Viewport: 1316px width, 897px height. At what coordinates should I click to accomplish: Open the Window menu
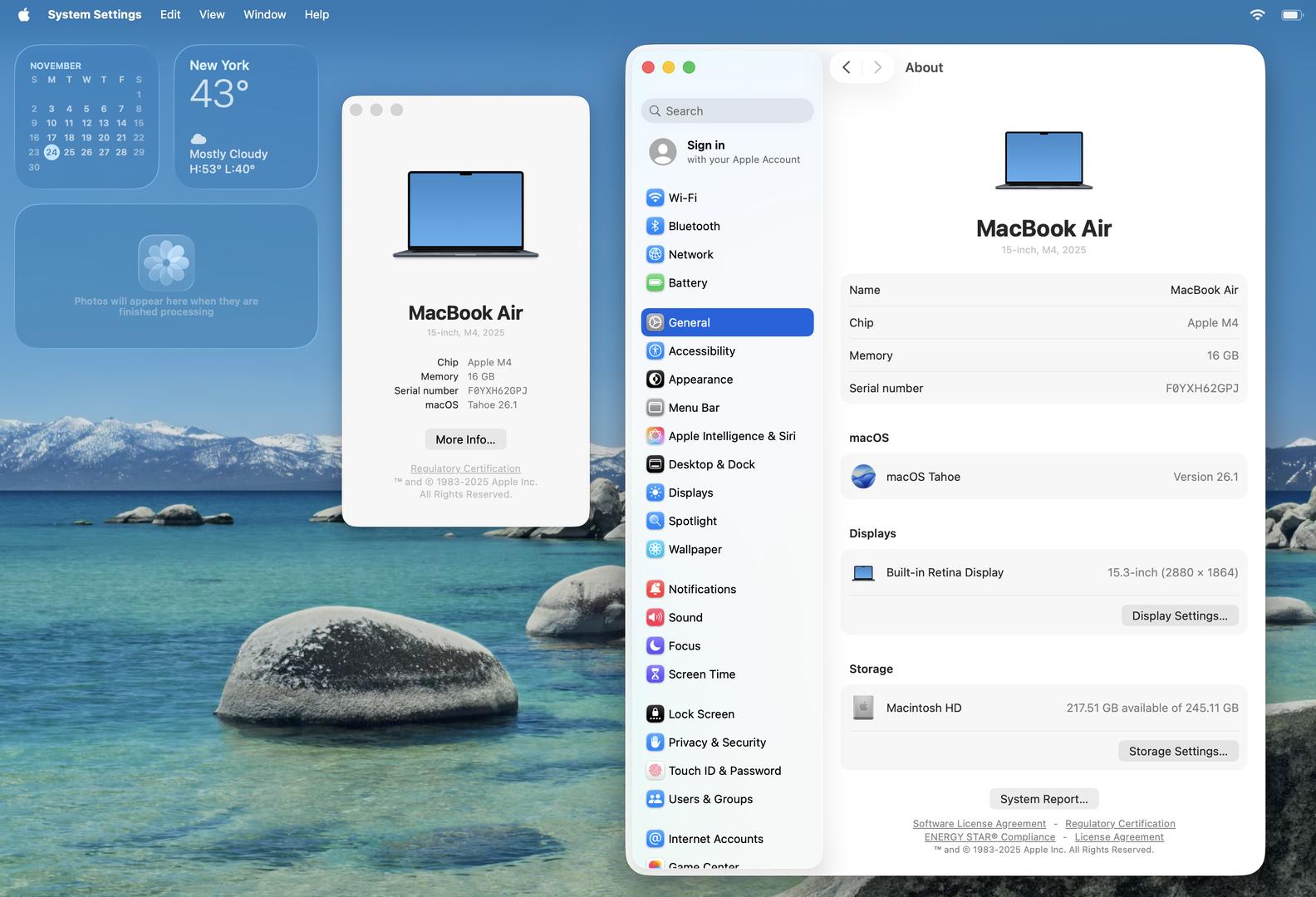[x=264, y=15]
